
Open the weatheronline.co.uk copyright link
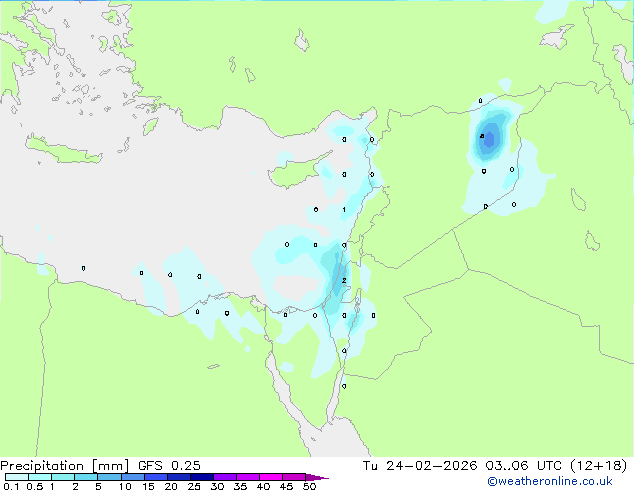(550, 481)
